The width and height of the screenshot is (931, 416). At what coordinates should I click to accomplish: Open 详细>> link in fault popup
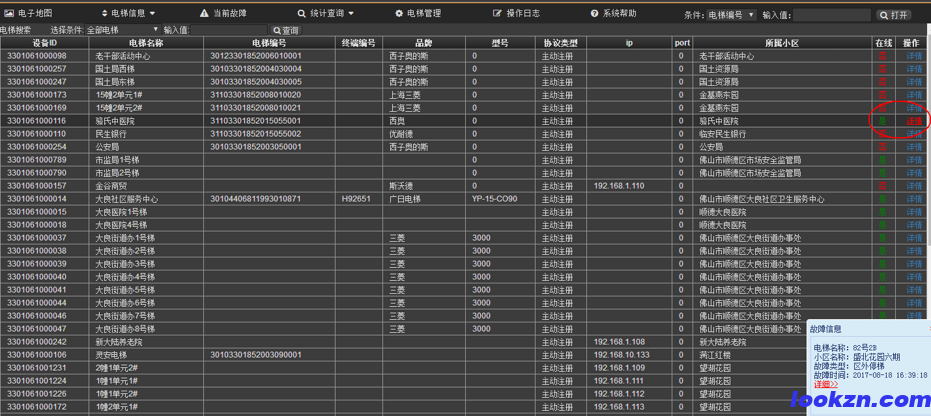pos(826,384)
